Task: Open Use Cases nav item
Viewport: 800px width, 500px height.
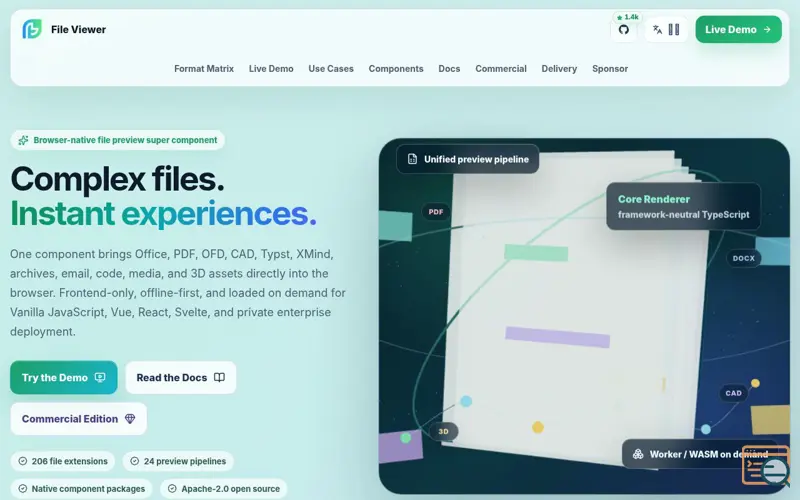Action: click(331, 68)
